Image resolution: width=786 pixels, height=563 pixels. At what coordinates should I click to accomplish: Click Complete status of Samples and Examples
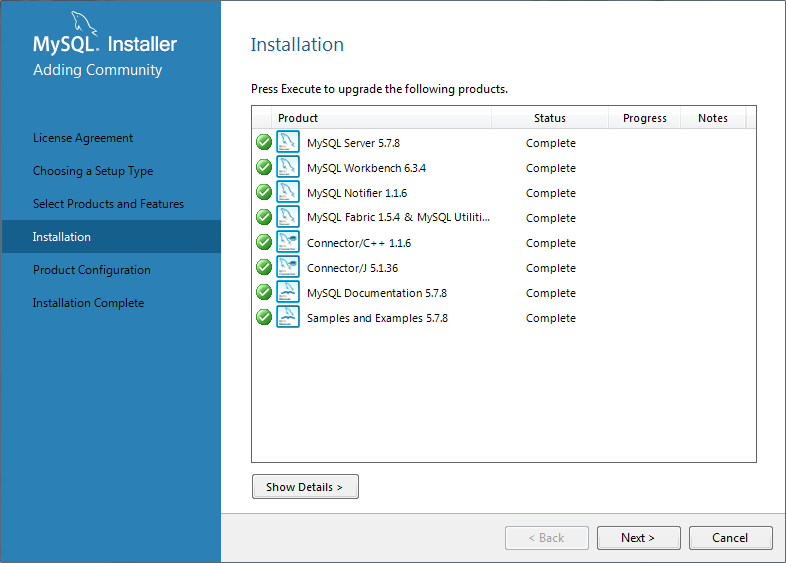pyautogui.click(x=550, y=318)
